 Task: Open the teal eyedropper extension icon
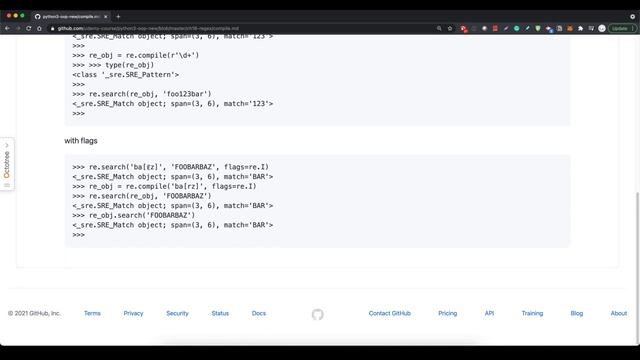point(527,29)
